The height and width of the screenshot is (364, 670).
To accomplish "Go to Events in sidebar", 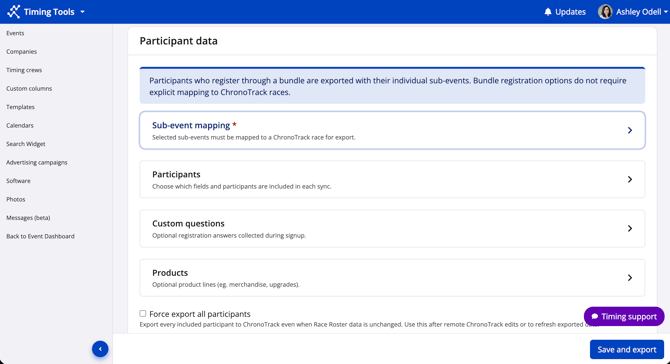I will click(x=15, y=33).
